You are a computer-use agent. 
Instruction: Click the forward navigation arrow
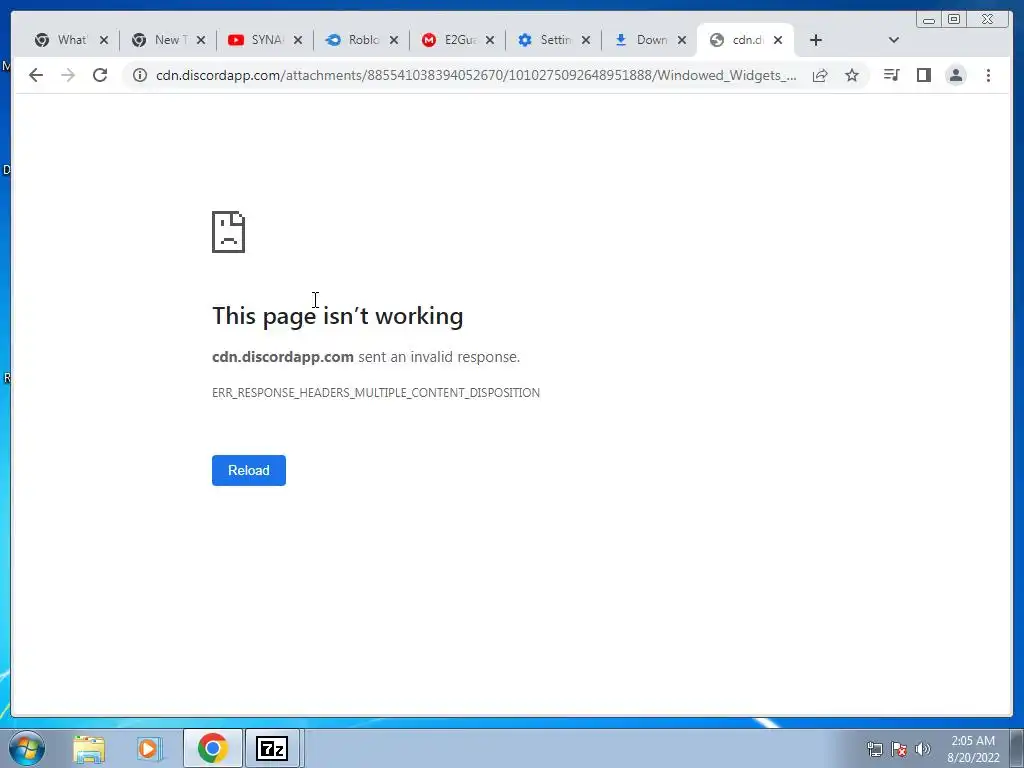[x=68, y=75]
